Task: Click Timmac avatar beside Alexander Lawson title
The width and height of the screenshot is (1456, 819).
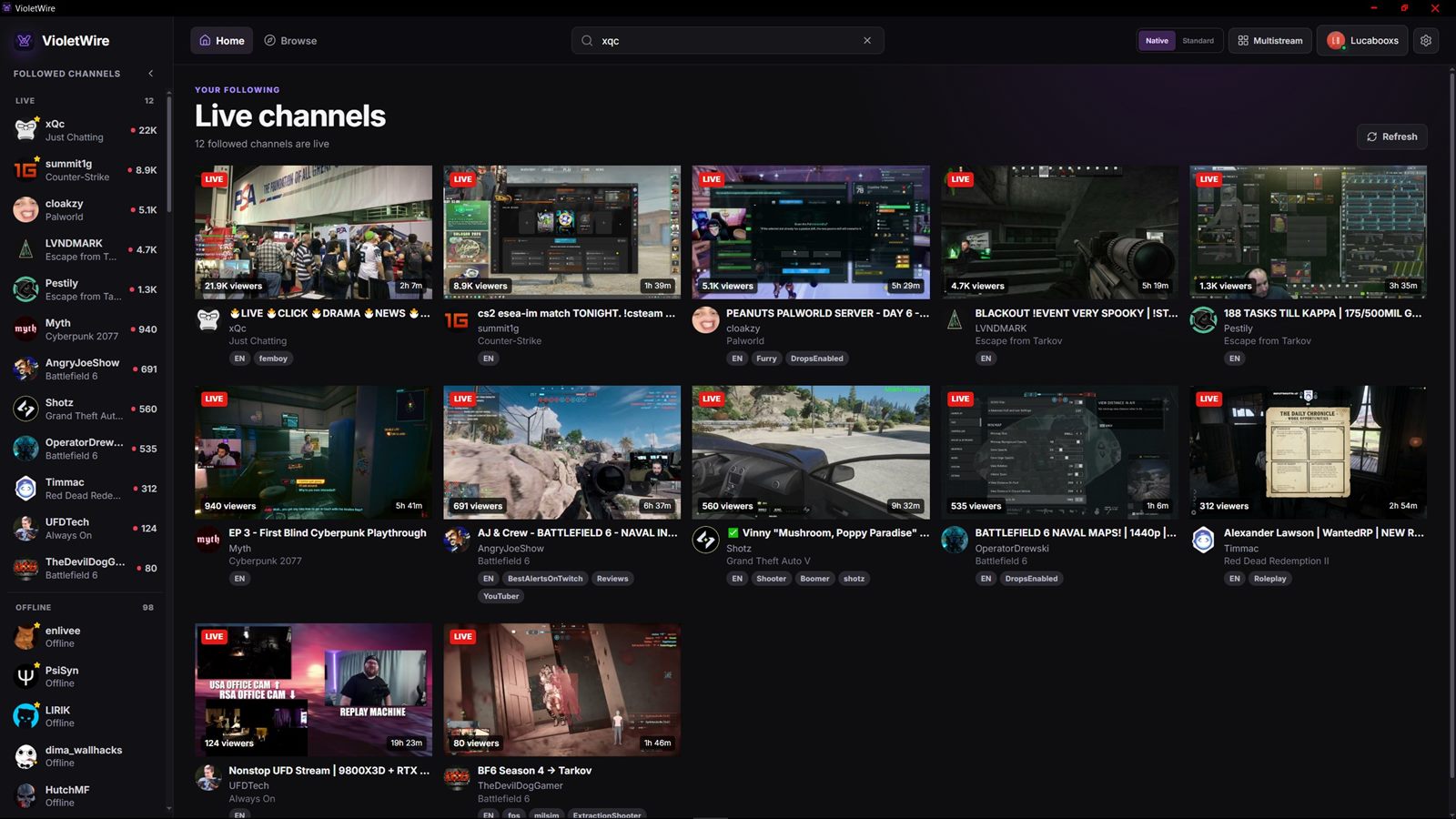Action: 1203,540
